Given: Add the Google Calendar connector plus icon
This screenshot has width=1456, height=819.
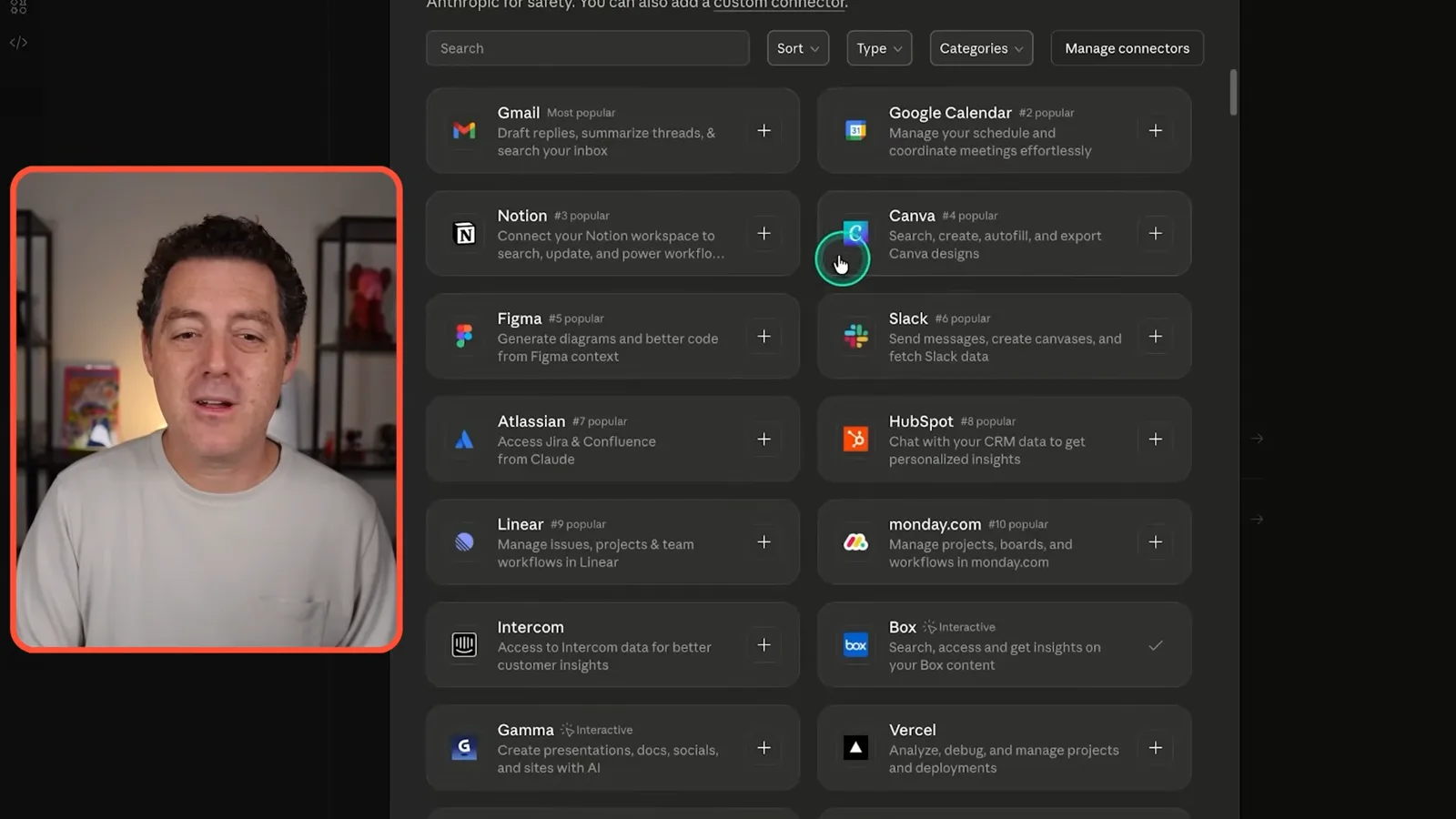Looking at the screenshot, I should point(1155,131).
